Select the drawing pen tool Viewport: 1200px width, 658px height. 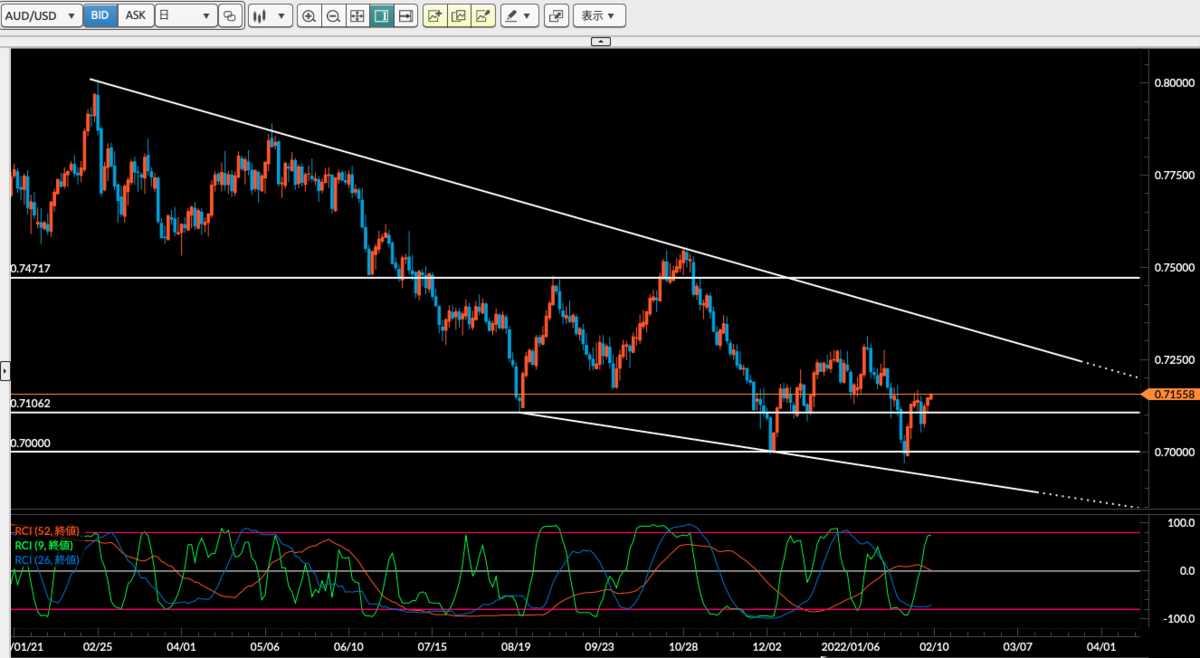pos(512,15)
